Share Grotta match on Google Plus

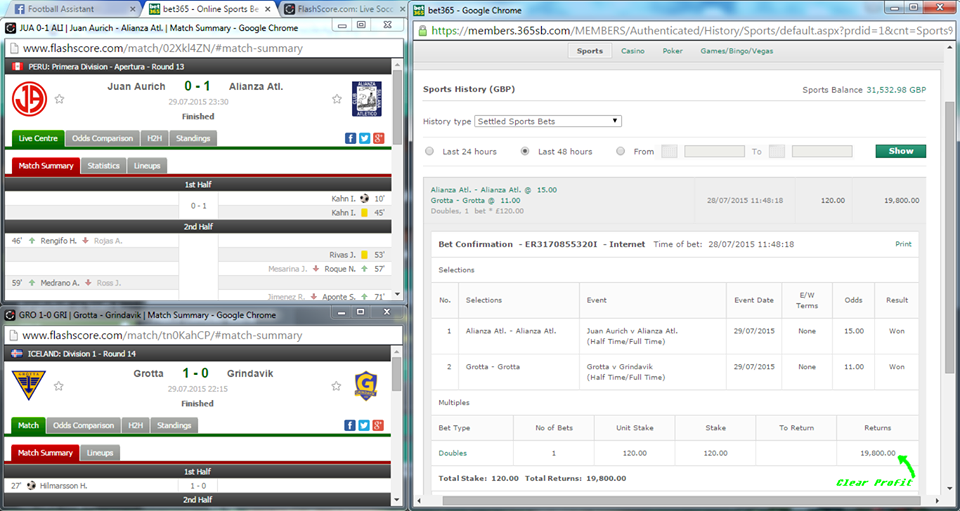click(378, 425)
